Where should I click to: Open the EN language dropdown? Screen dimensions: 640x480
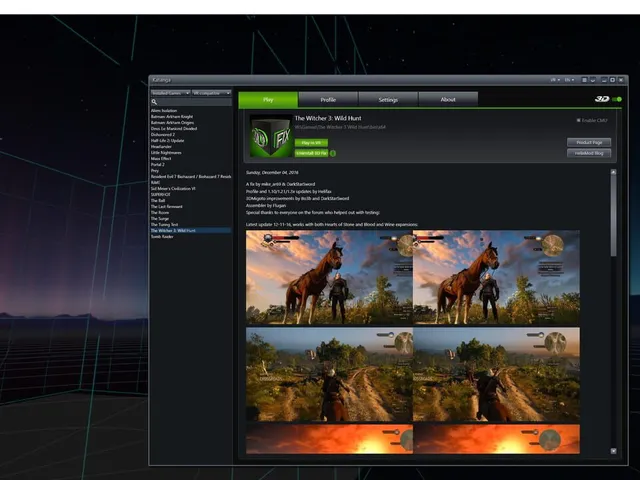(x=569, y=80)
